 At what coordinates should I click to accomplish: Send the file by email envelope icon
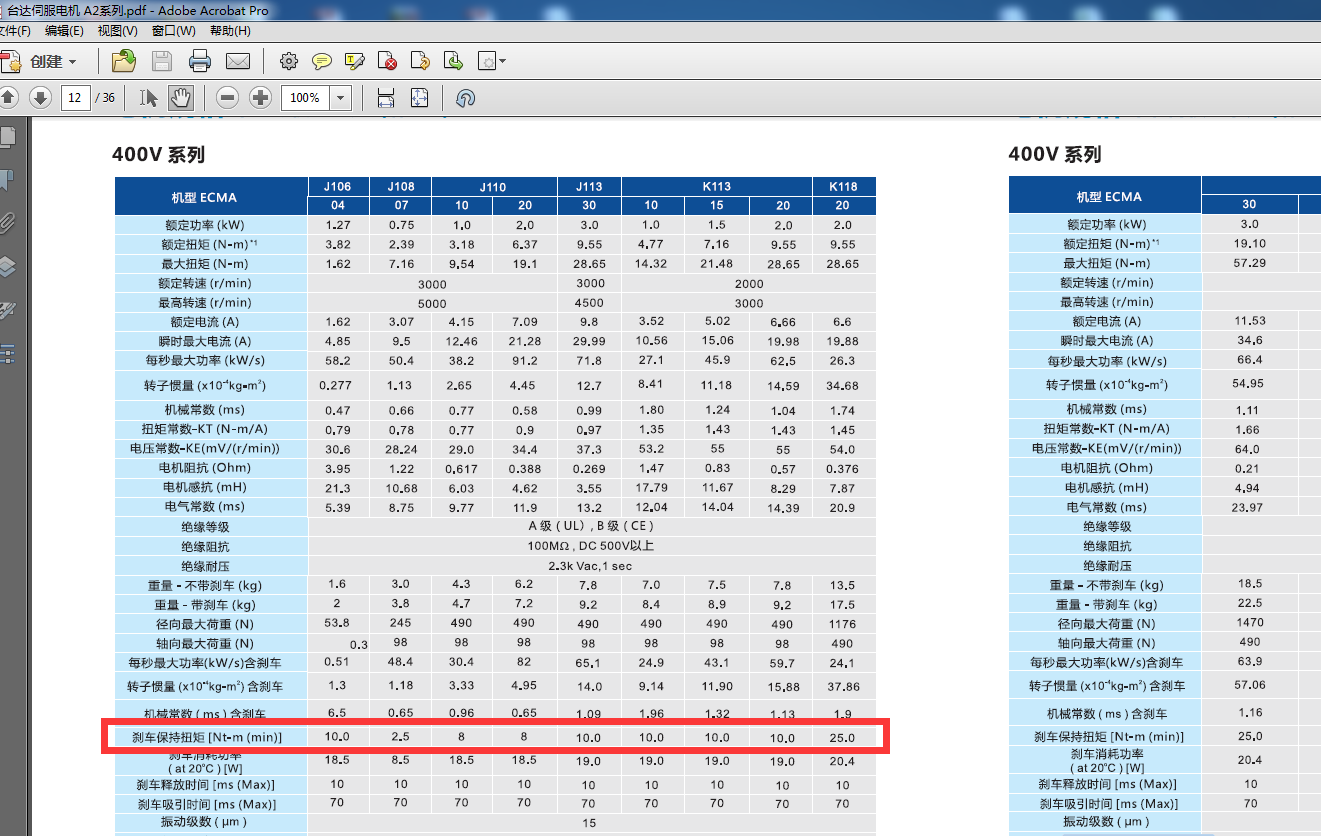(x=237, y=61)
